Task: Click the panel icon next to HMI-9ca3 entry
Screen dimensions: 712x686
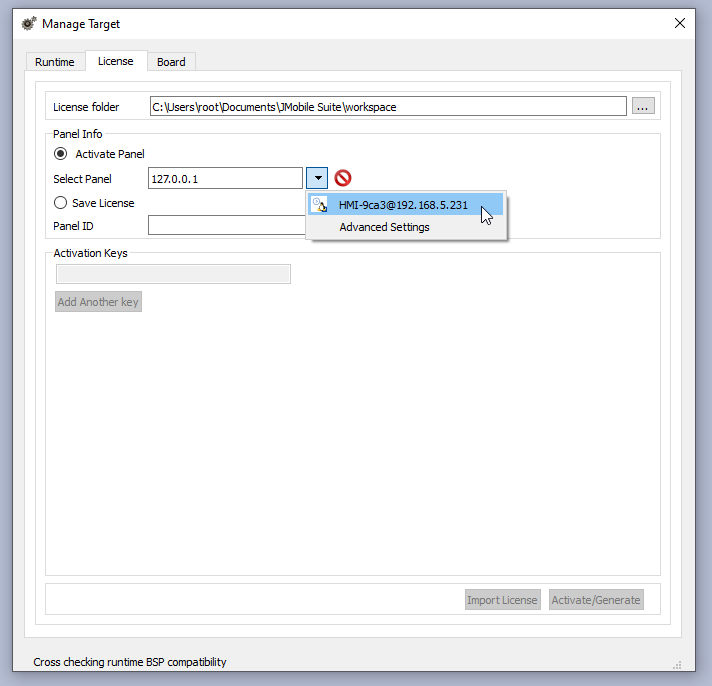Action: coord(319,205)
